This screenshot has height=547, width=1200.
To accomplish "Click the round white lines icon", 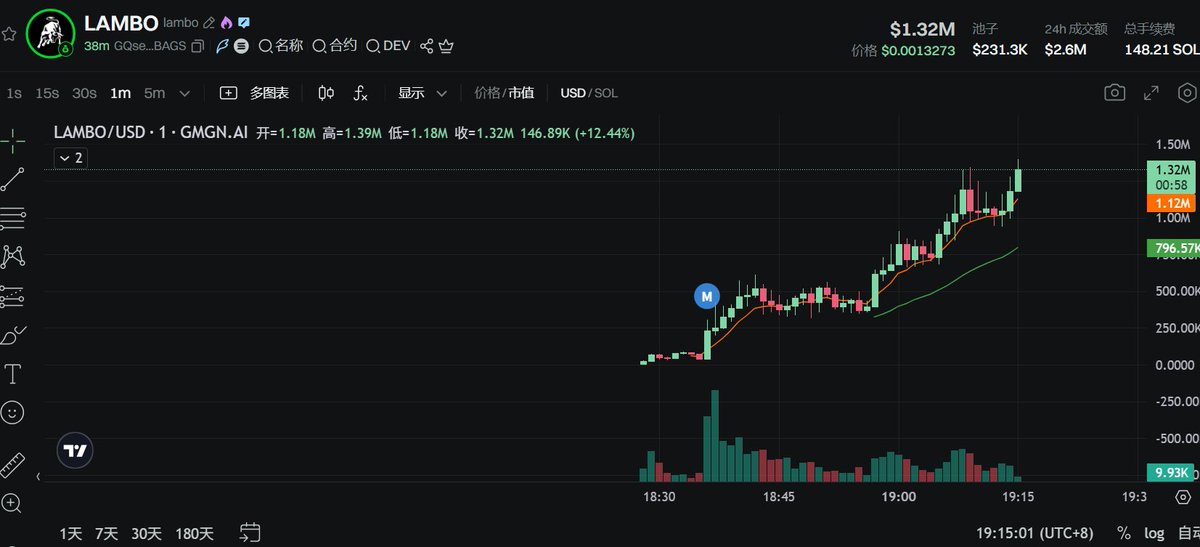I will click(x=241, y=46).
